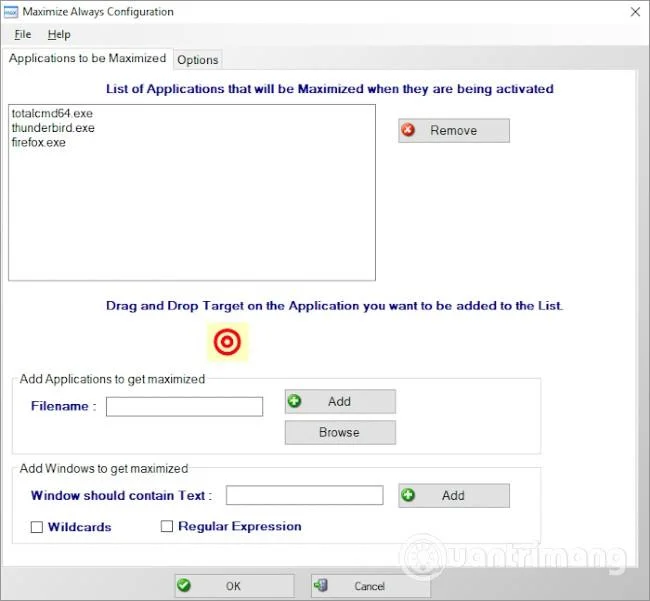Click the Maximize Always app icon in the title bar

10,12
